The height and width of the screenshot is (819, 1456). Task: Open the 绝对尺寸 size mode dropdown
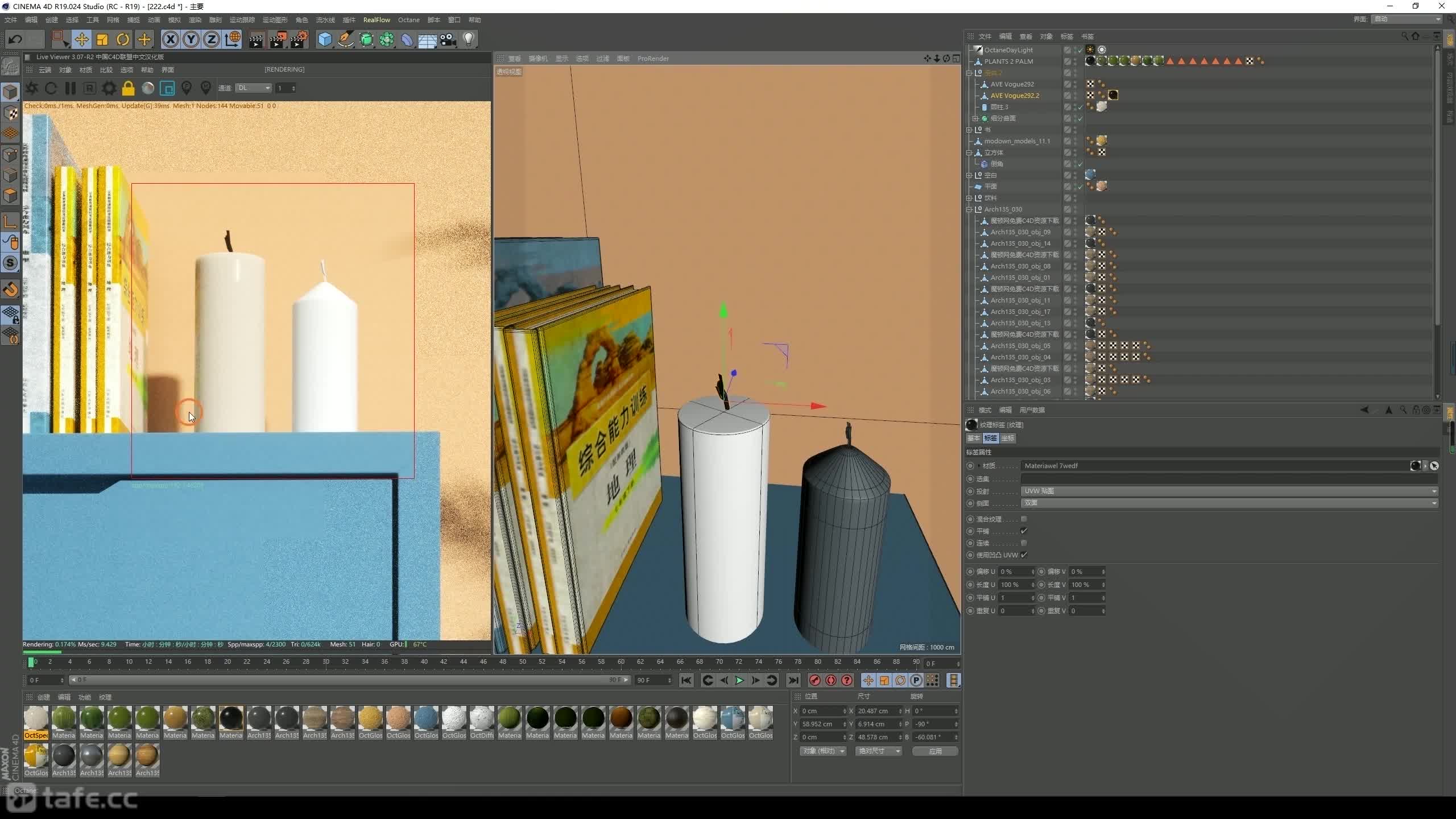[x=879, y=751]
